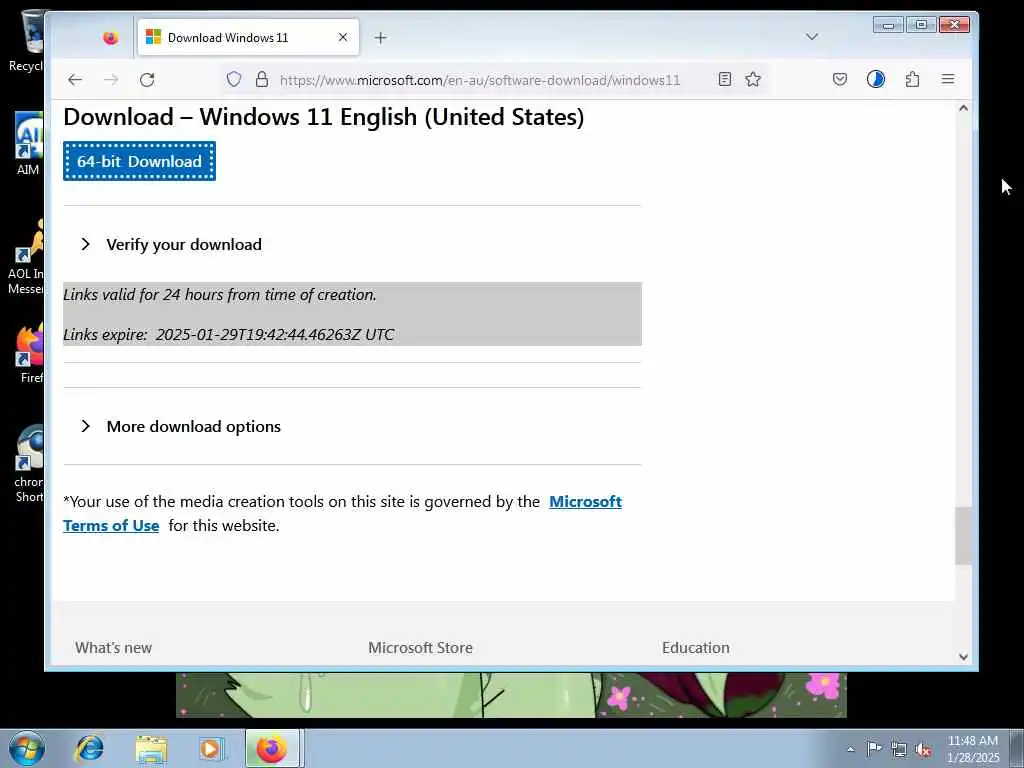Click the padlock site security icon
Viewport: 1024px width, 768px height.
pos(262,80)
